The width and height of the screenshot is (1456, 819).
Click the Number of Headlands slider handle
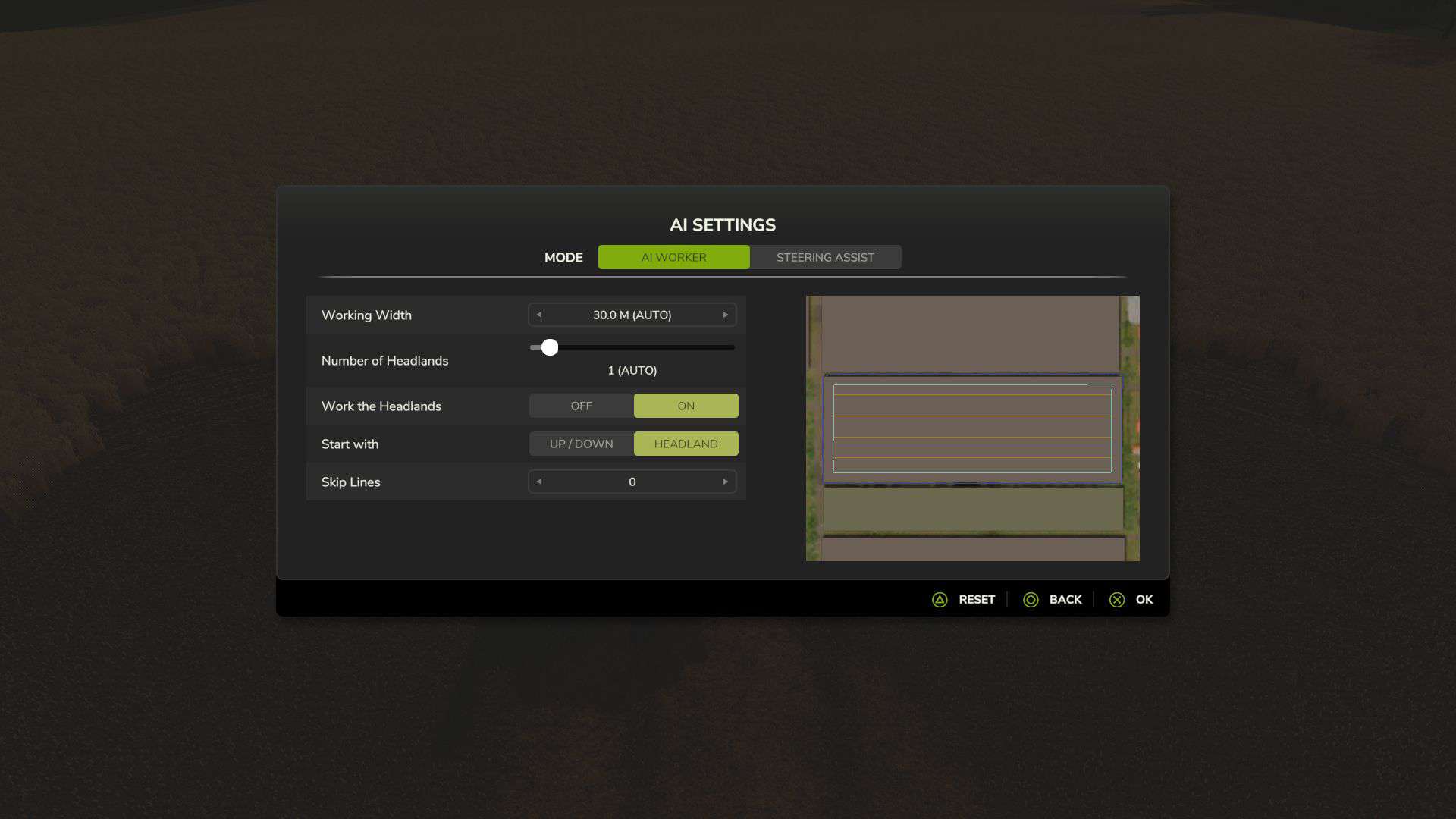[550, 347]
